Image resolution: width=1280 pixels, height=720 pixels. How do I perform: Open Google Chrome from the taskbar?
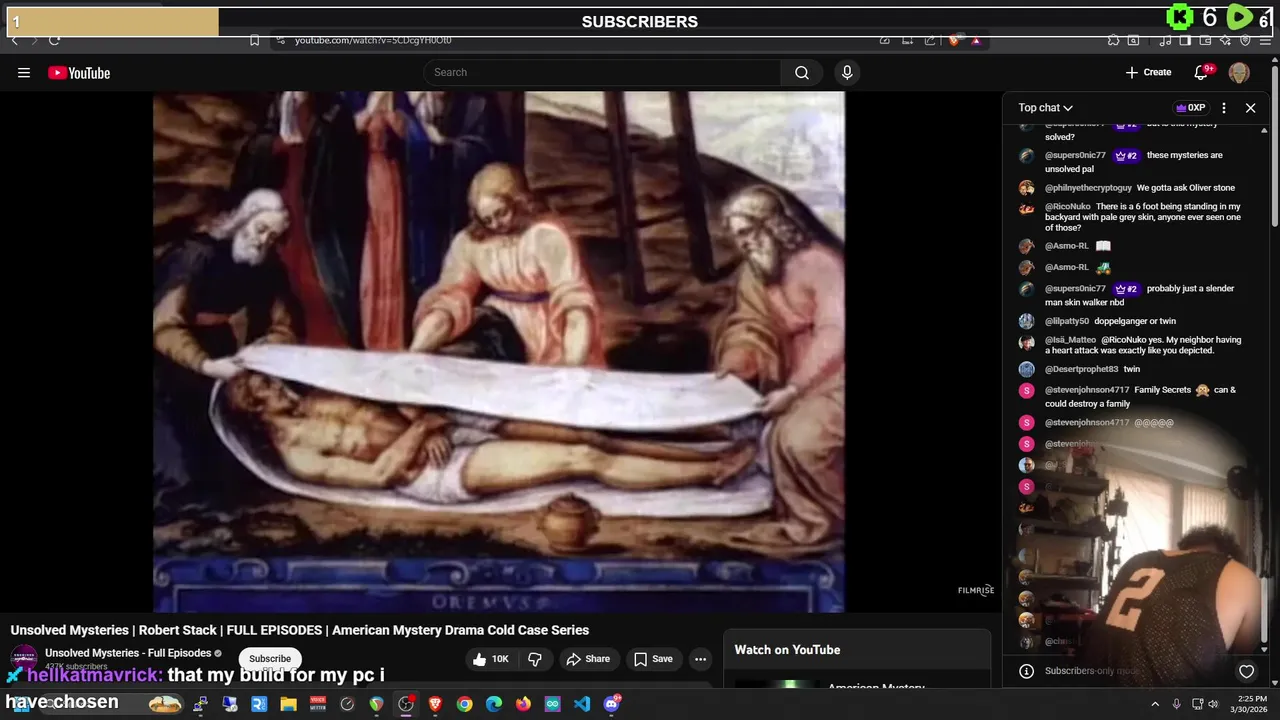464,704
